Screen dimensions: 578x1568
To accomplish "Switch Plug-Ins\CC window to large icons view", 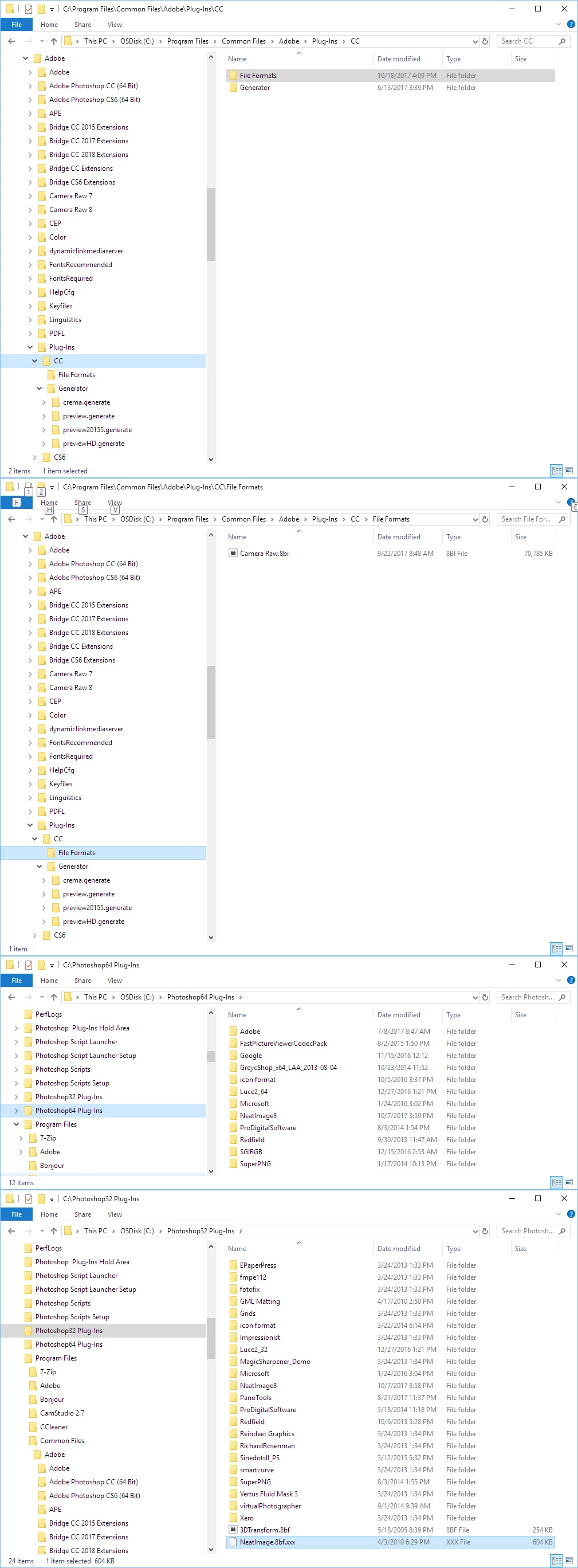I will point(569,471).
